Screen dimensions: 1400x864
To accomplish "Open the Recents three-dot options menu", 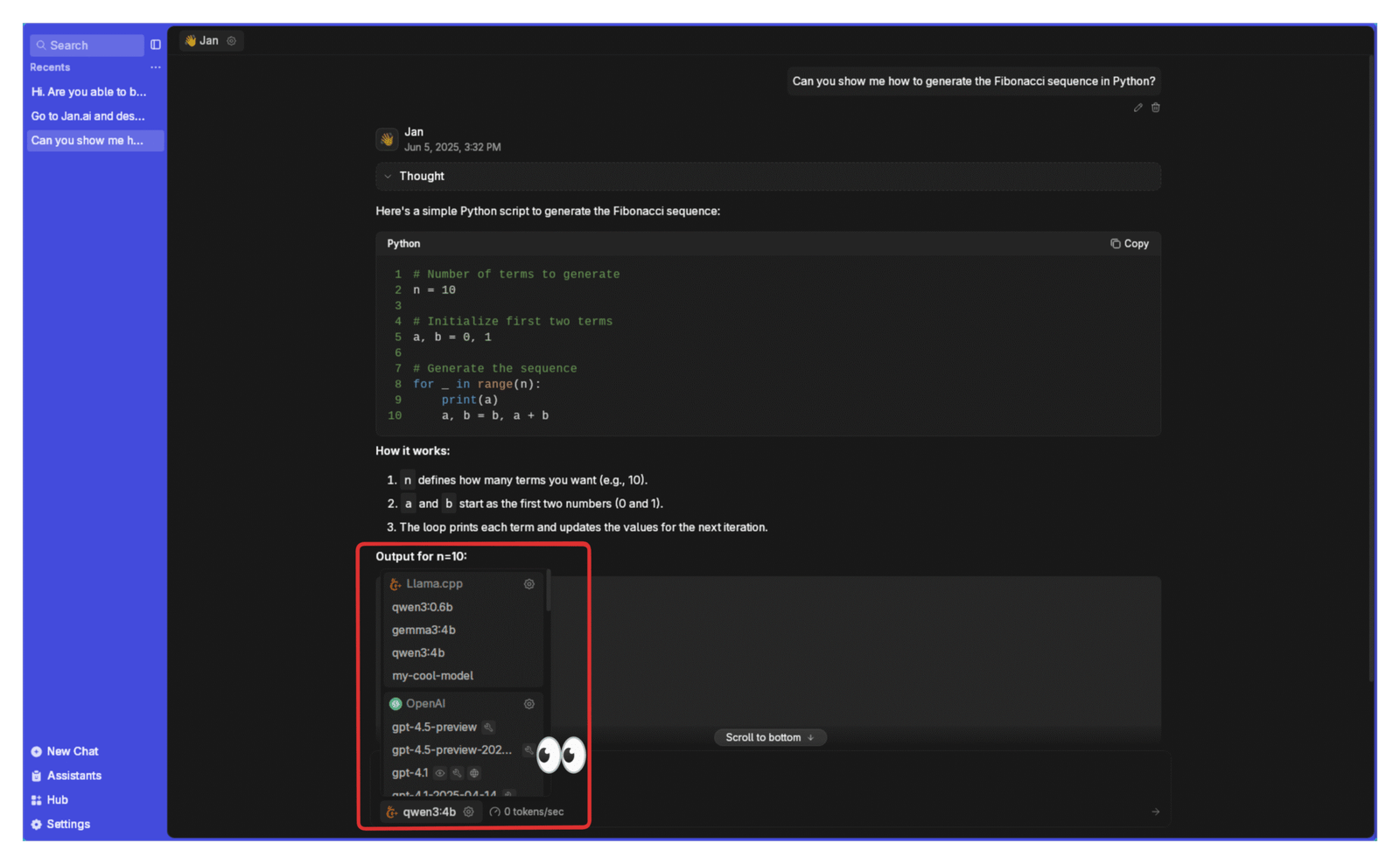I will point(155,67).
